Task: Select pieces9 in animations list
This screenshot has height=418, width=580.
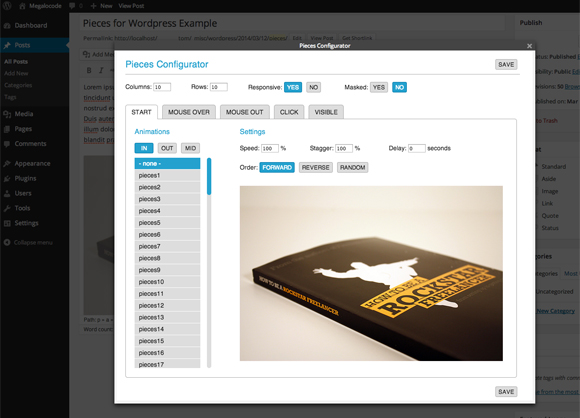Action: coord(167,270)
